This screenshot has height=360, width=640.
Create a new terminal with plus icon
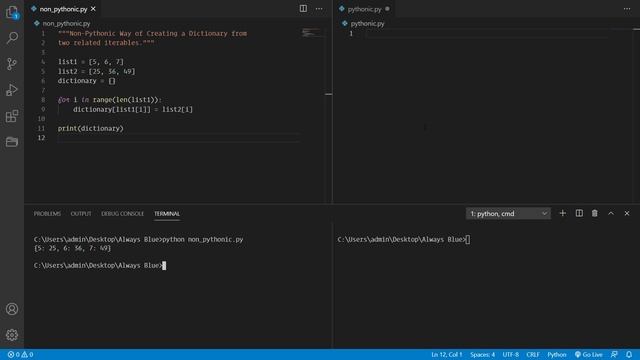tap(562, 213)
